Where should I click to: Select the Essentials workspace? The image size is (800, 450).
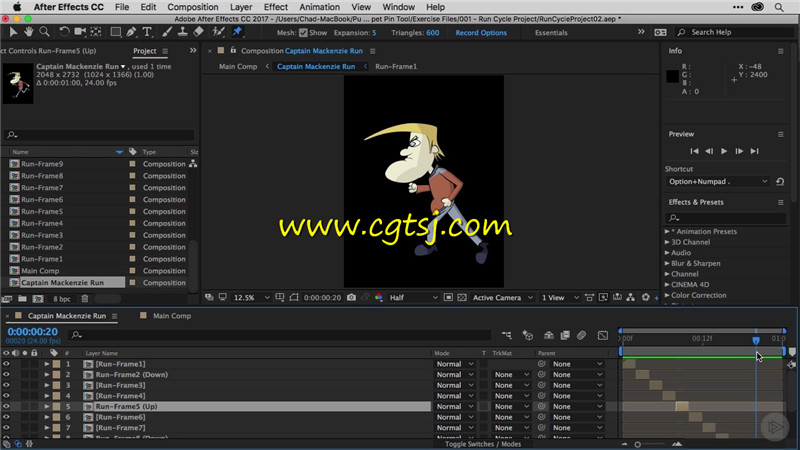(551, 33)
